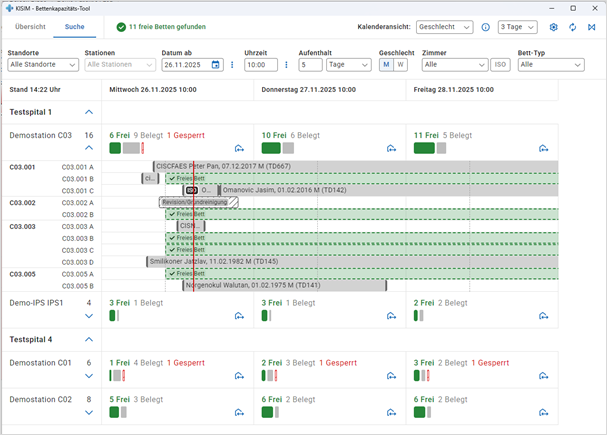
Task: Open the calendar picker in the Datum ab field
Action: (x=215, y=65)
